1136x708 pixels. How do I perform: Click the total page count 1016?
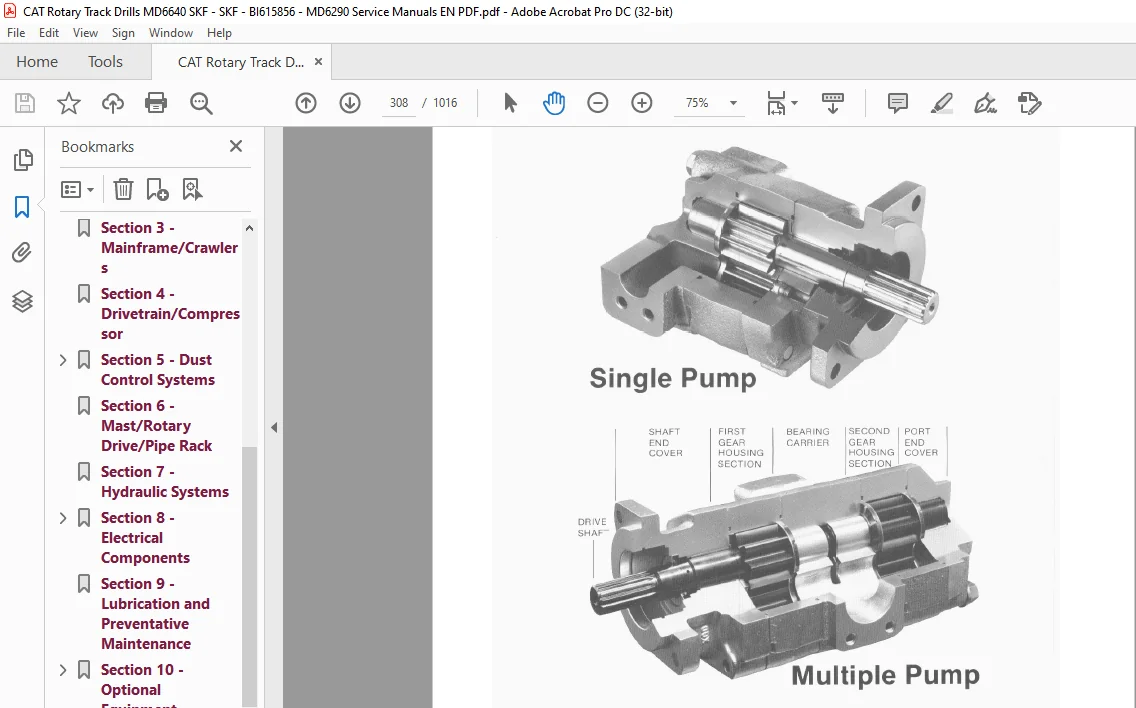click(445, 103)
